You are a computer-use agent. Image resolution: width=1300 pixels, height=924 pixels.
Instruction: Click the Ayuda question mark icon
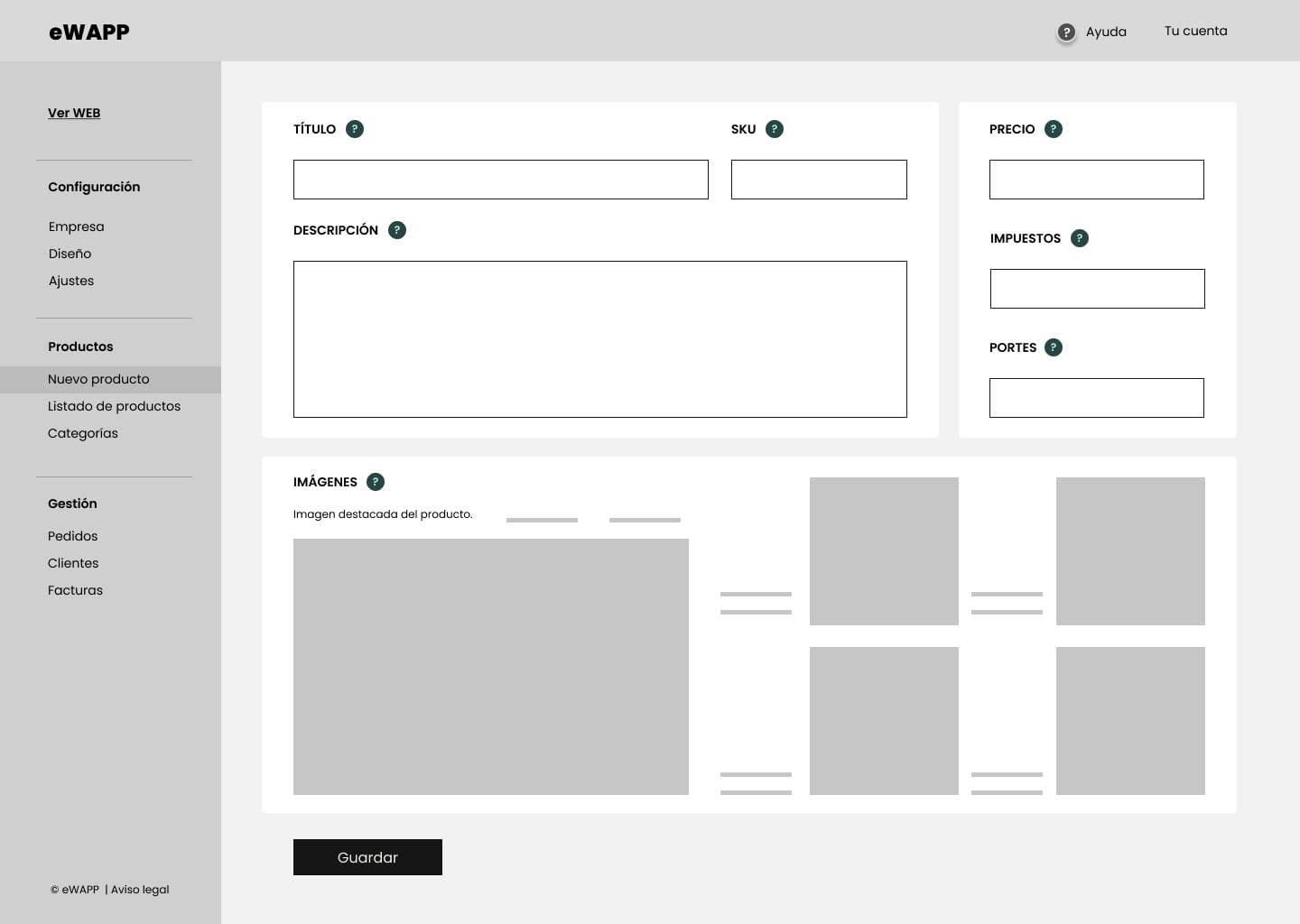pos(1066,32)
